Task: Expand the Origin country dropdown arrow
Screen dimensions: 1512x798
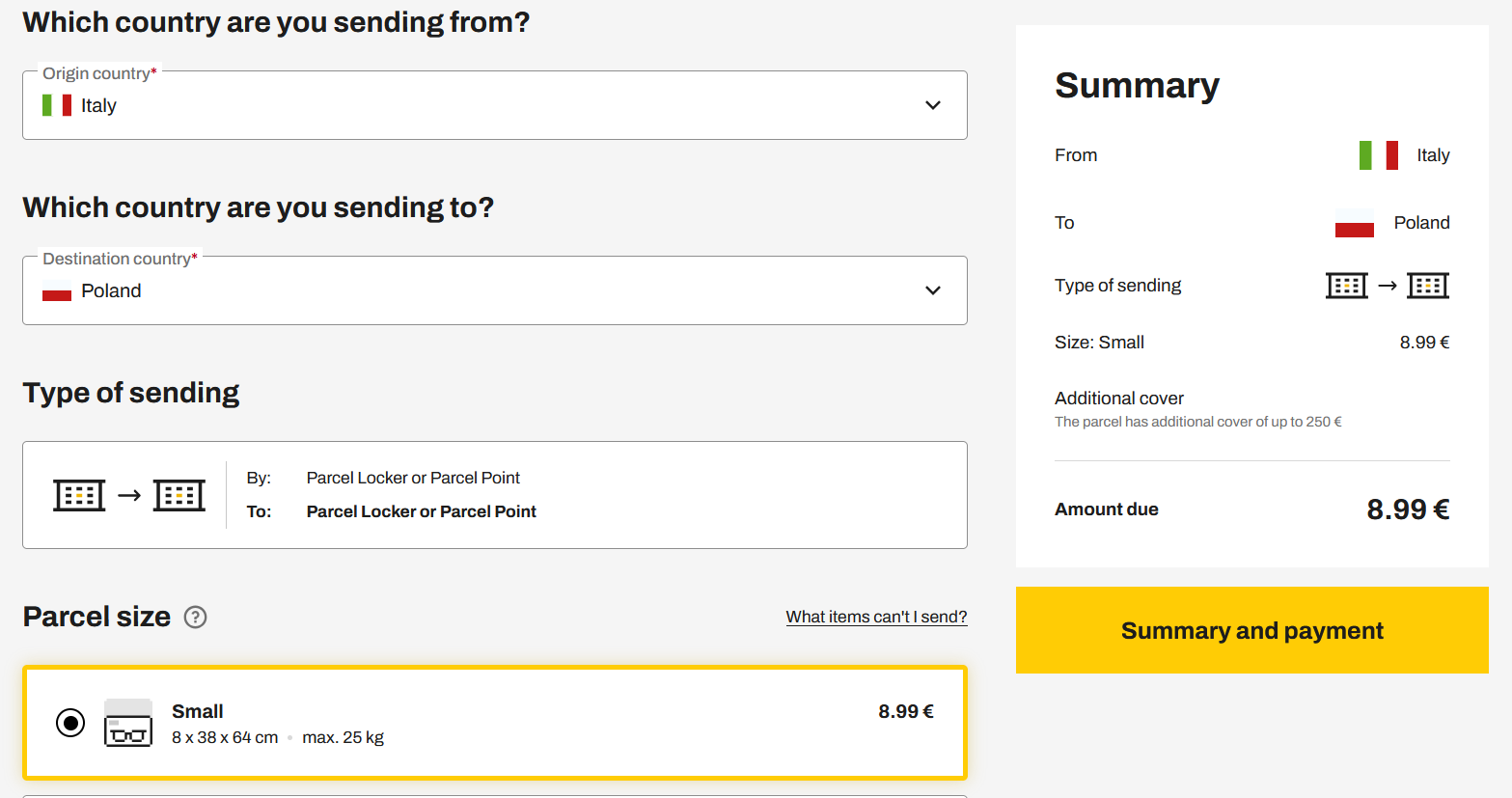Action: (932, 105)
